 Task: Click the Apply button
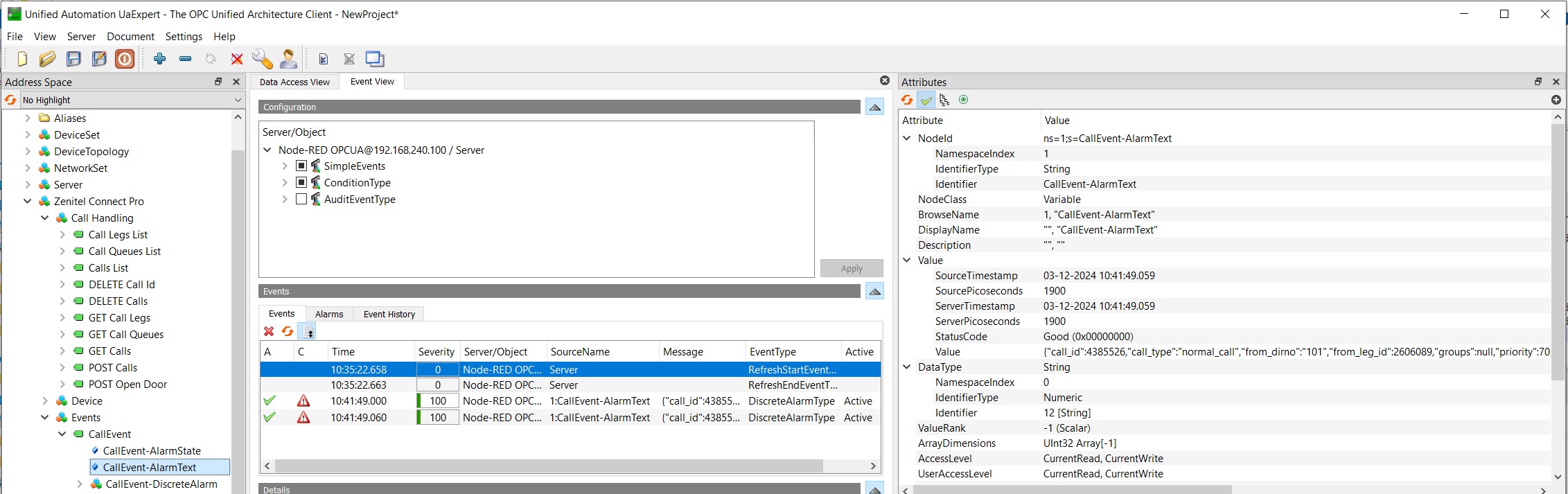(x=852, y=268)
